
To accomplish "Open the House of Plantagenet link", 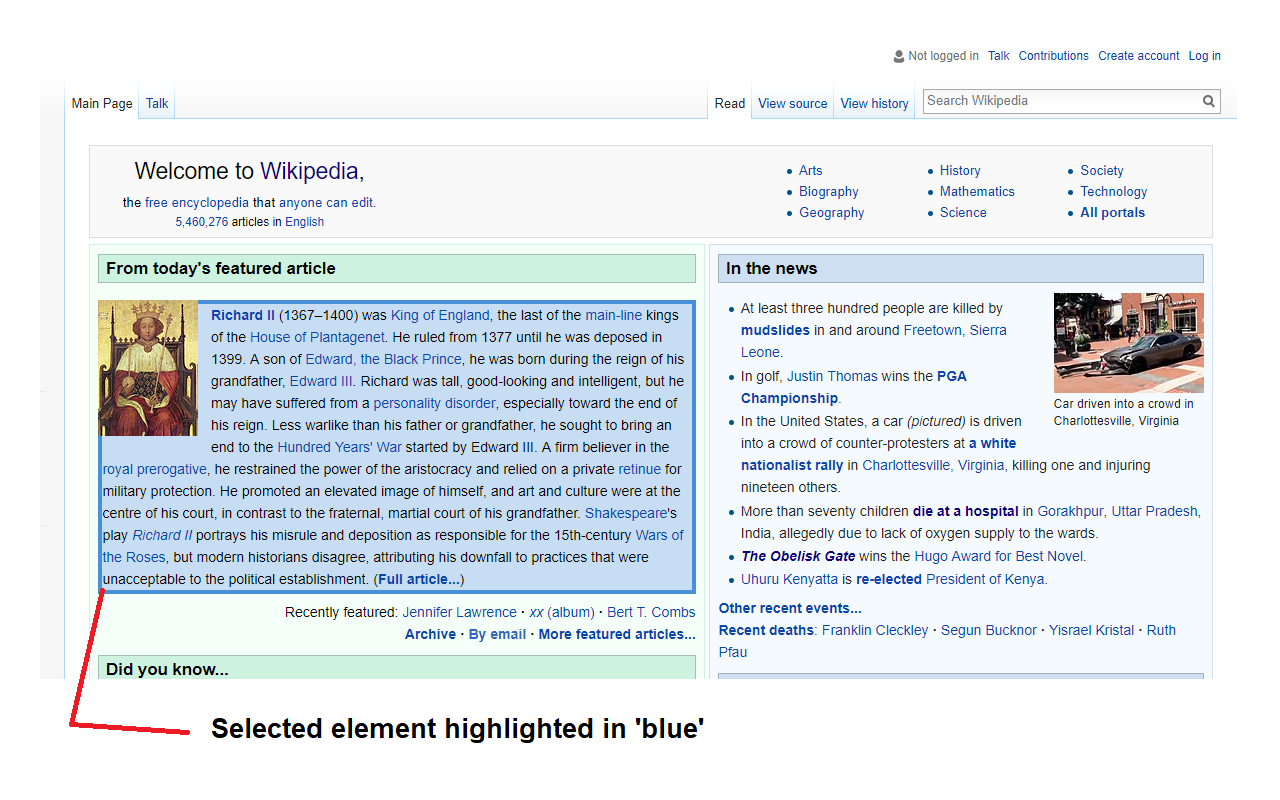I will [x=317, y=337].
